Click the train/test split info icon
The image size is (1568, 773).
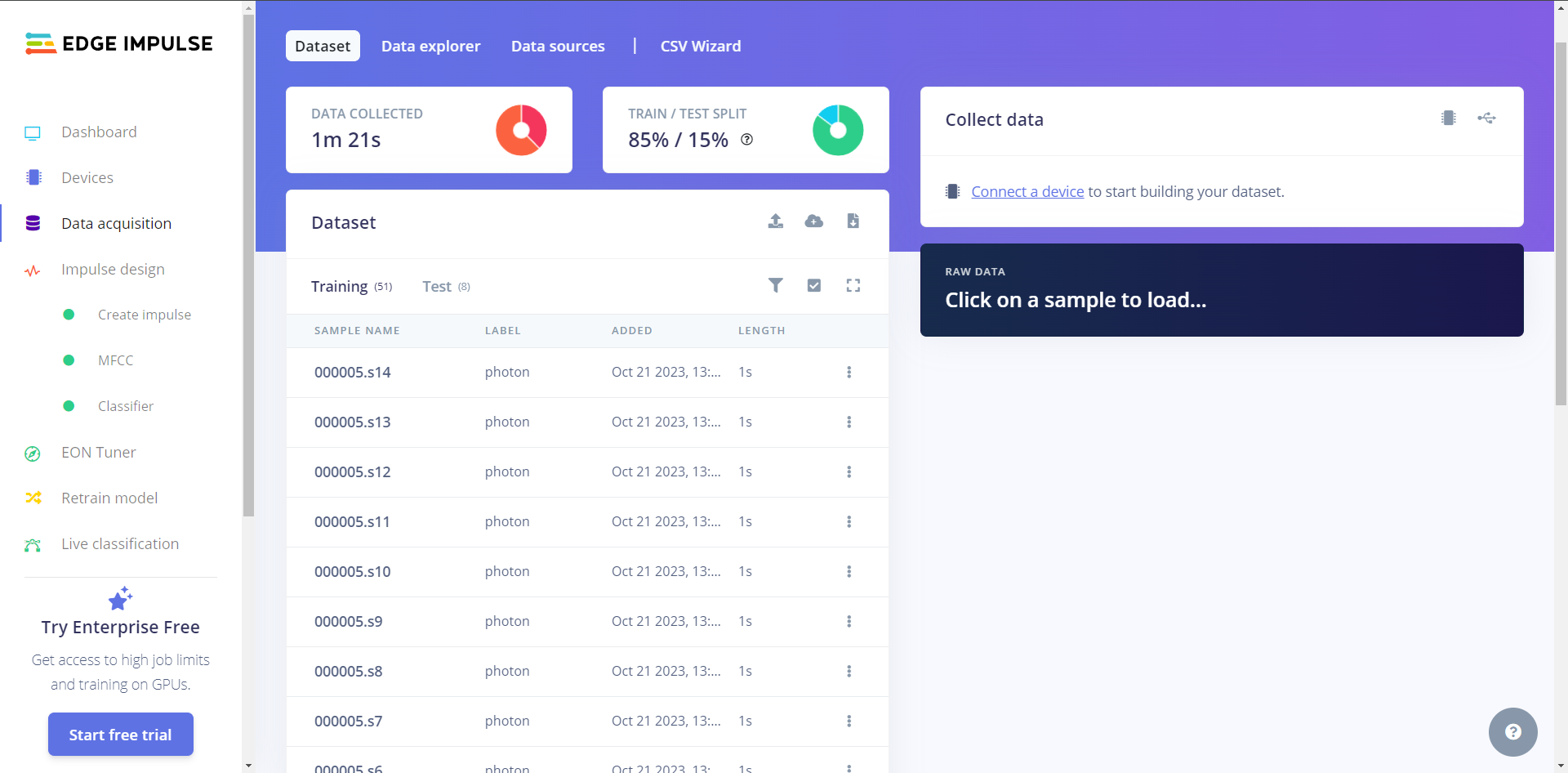(x=746, y=140)
